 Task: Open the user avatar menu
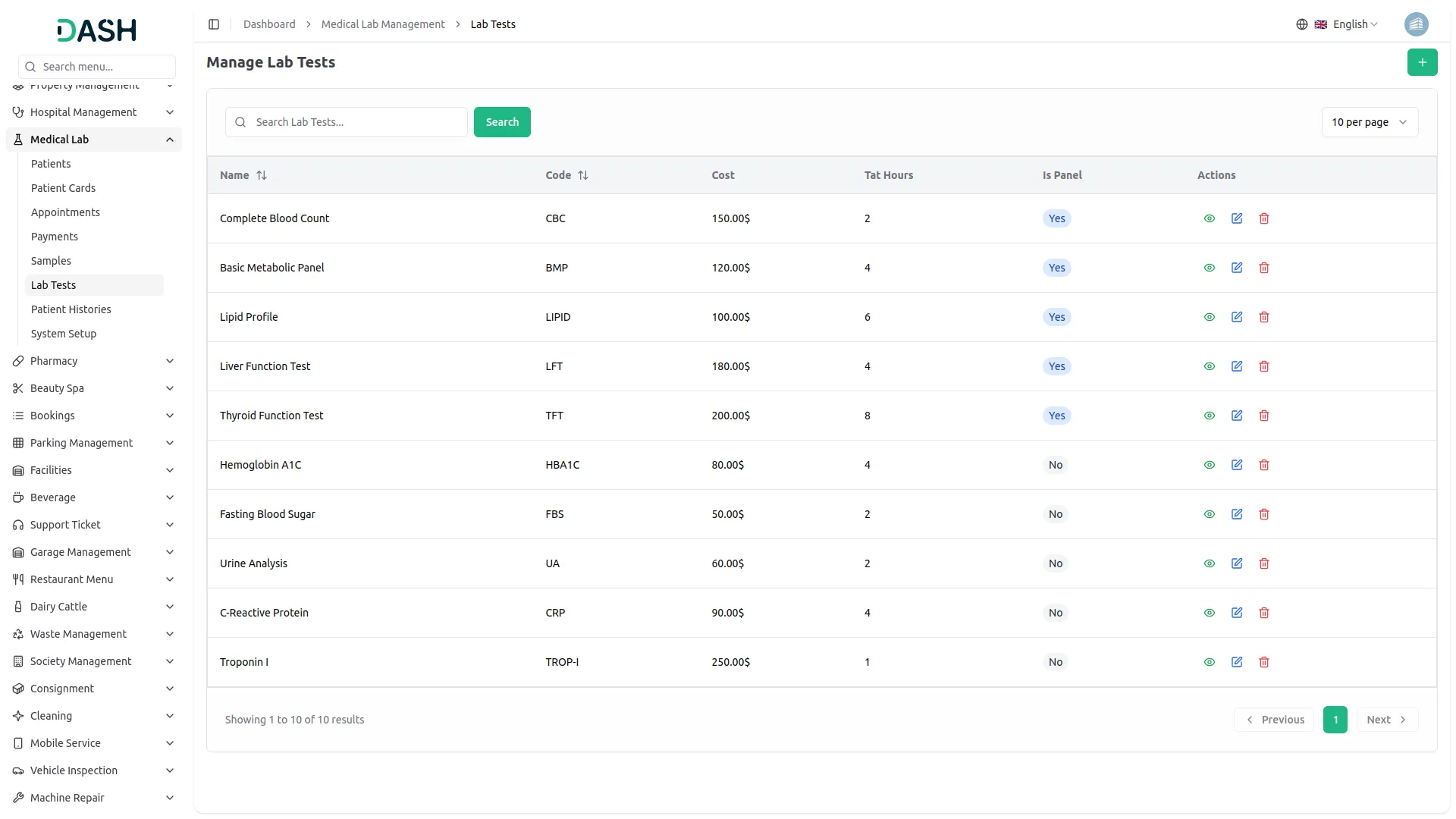[x=1416, y=24]
